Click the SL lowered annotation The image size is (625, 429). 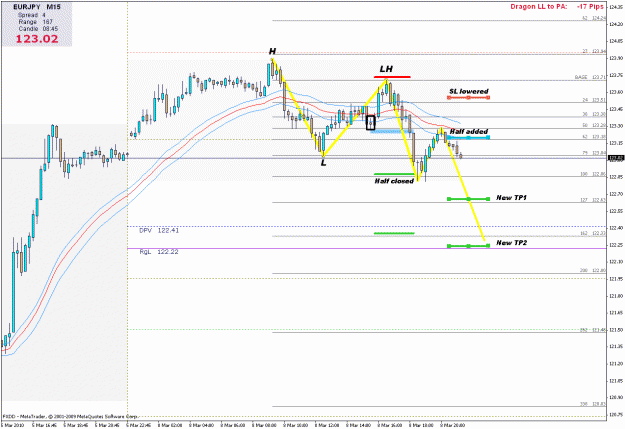coord(469,91)
